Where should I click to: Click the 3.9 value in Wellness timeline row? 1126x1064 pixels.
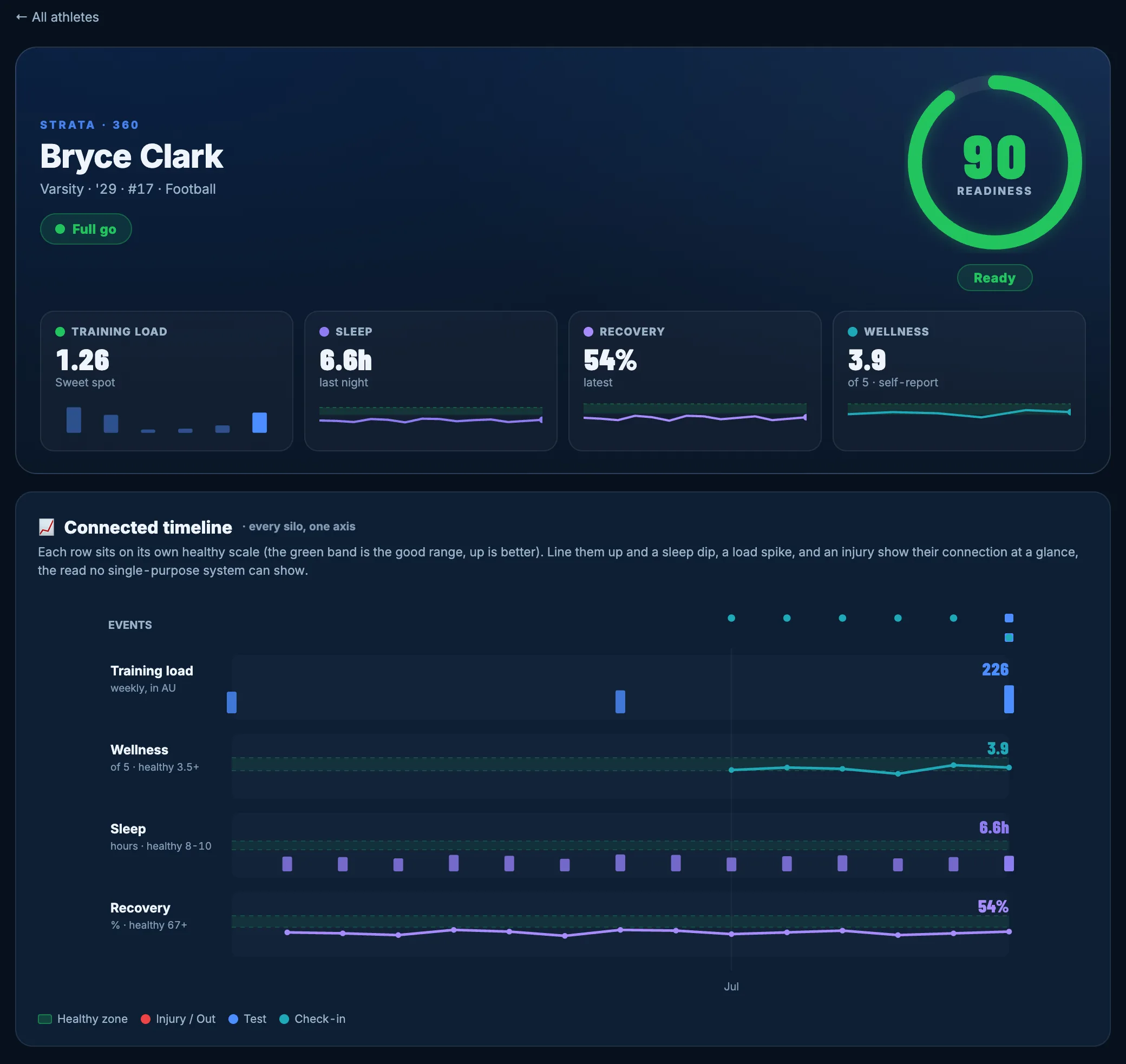point(998,748)
